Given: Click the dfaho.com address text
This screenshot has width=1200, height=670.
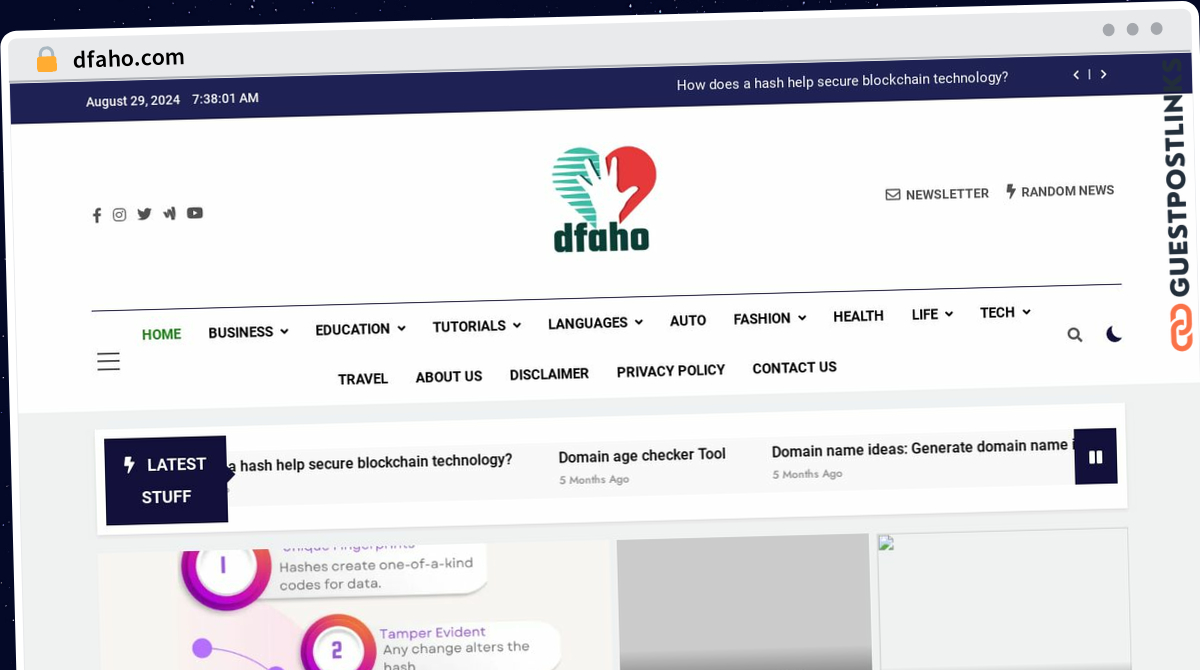Looking at the screenshot, I should point(128,58).
